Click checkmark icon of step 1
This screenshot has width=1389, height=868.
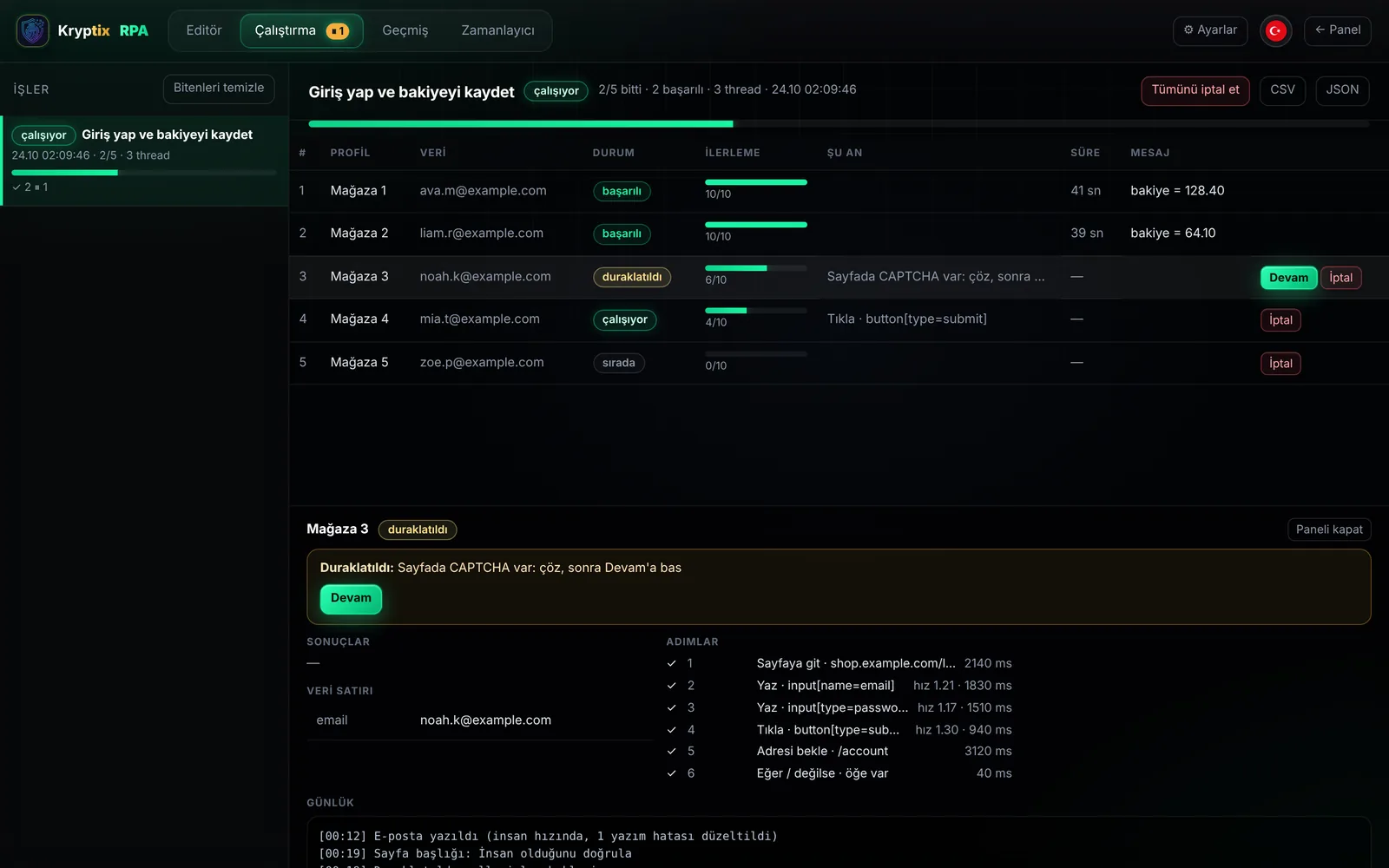[x=671, y=663]
